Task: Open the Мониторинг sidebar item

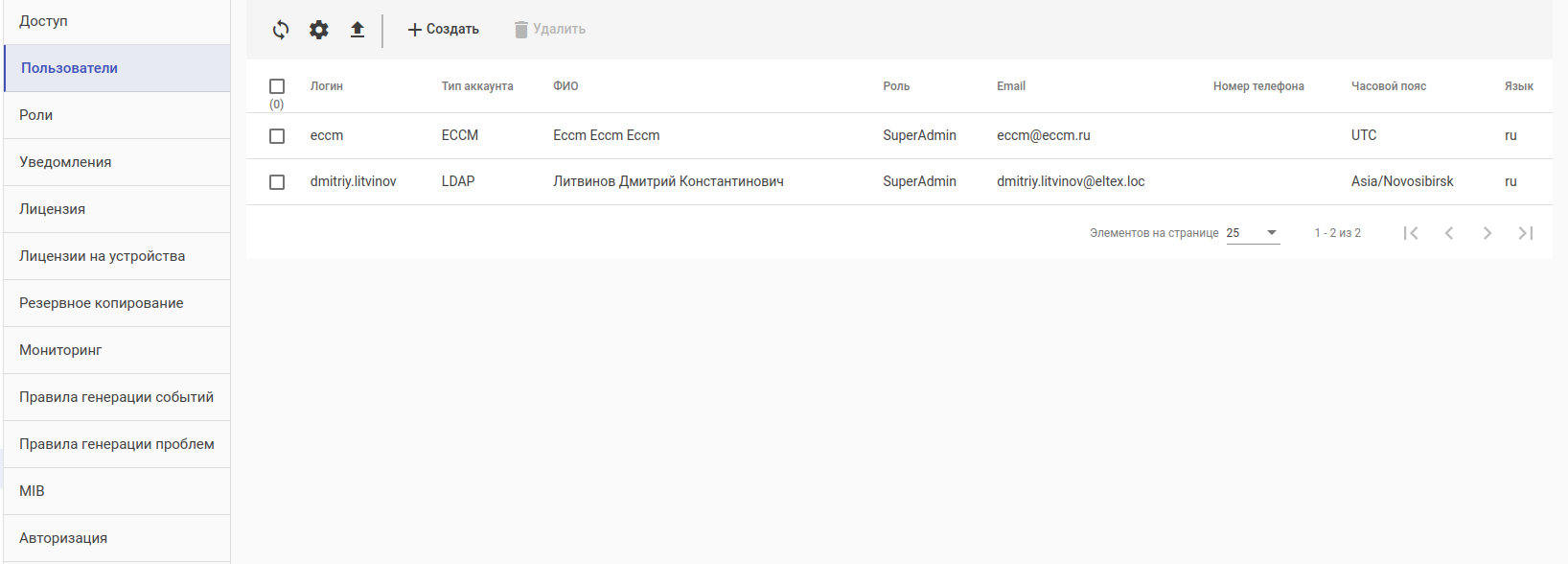Action: pyautogui.click(x=60, y=350)
